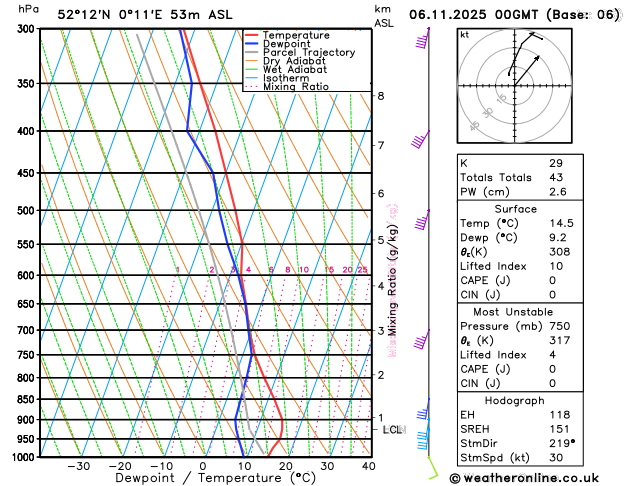This screenshot has width=629, height=486.
Task: Click the Surface section heading
Action: coord(515,209)
